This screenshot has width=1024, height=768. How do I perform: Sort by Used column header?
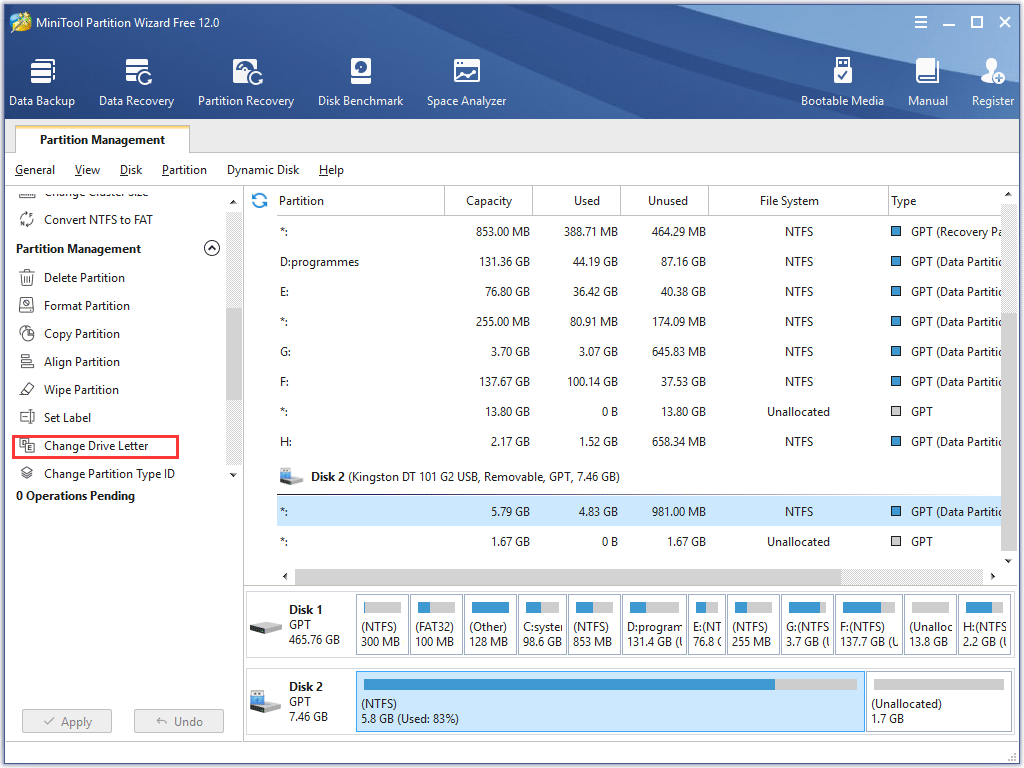coord(577,200)
